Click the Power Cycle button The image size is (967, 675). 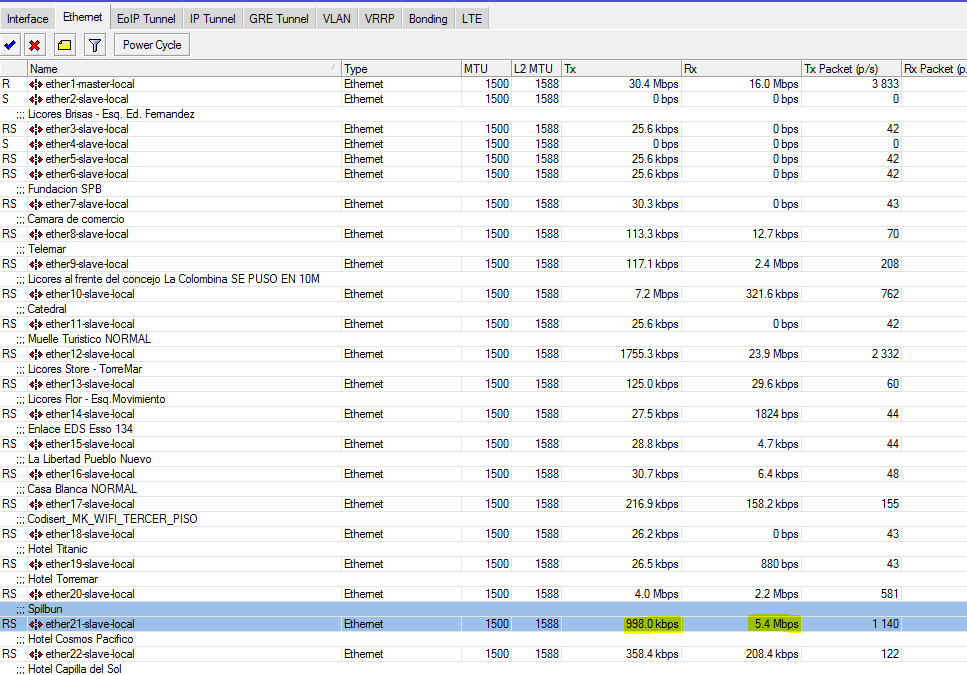click(x=152, y=45)
